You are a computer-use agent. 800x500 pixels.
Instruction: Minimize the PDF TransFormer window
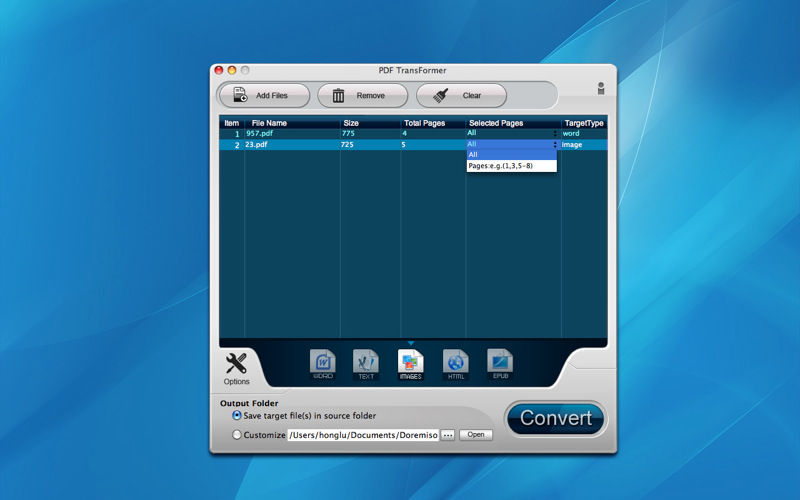232,70
